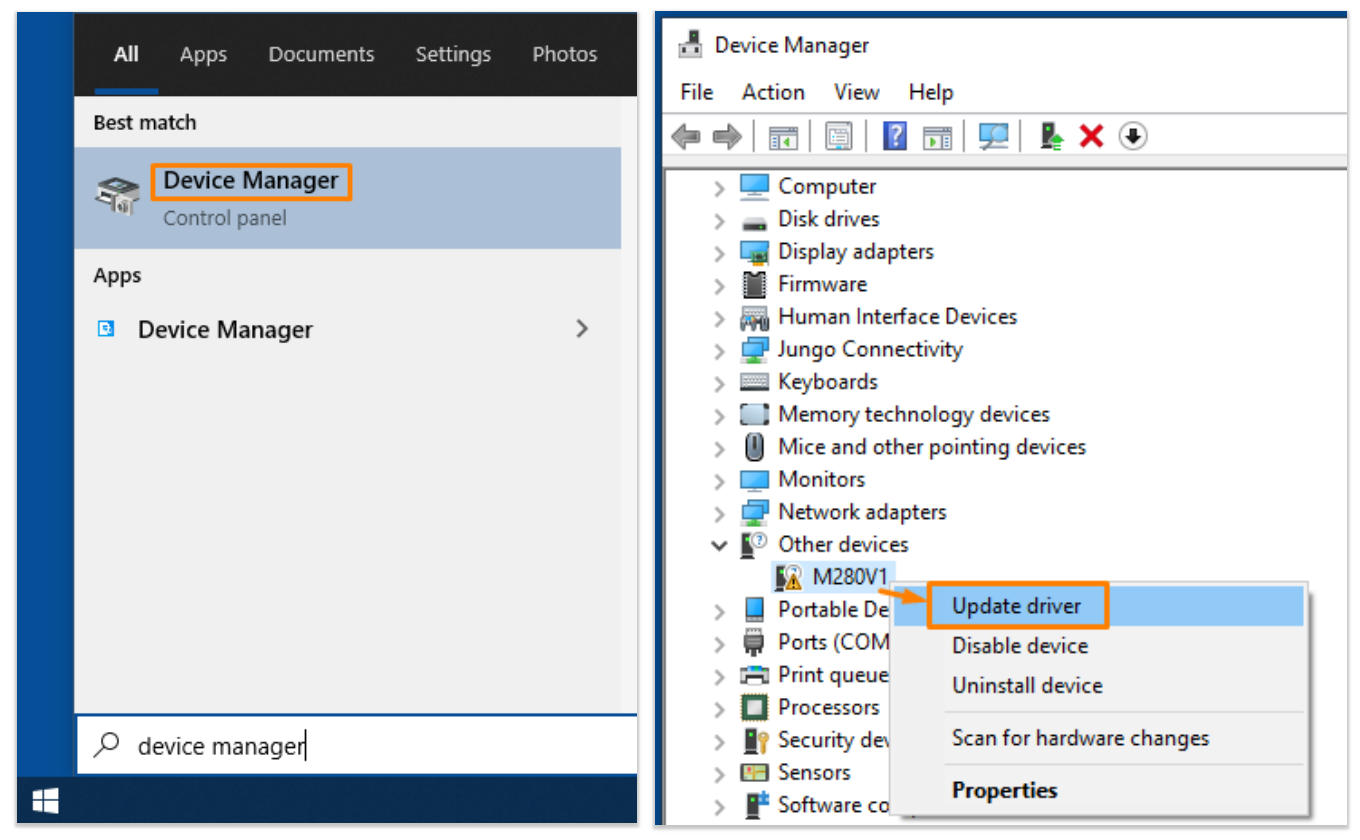
Task: Click the Scan for hardware changes toolbar icon
Action: click(x=993, y=136)
